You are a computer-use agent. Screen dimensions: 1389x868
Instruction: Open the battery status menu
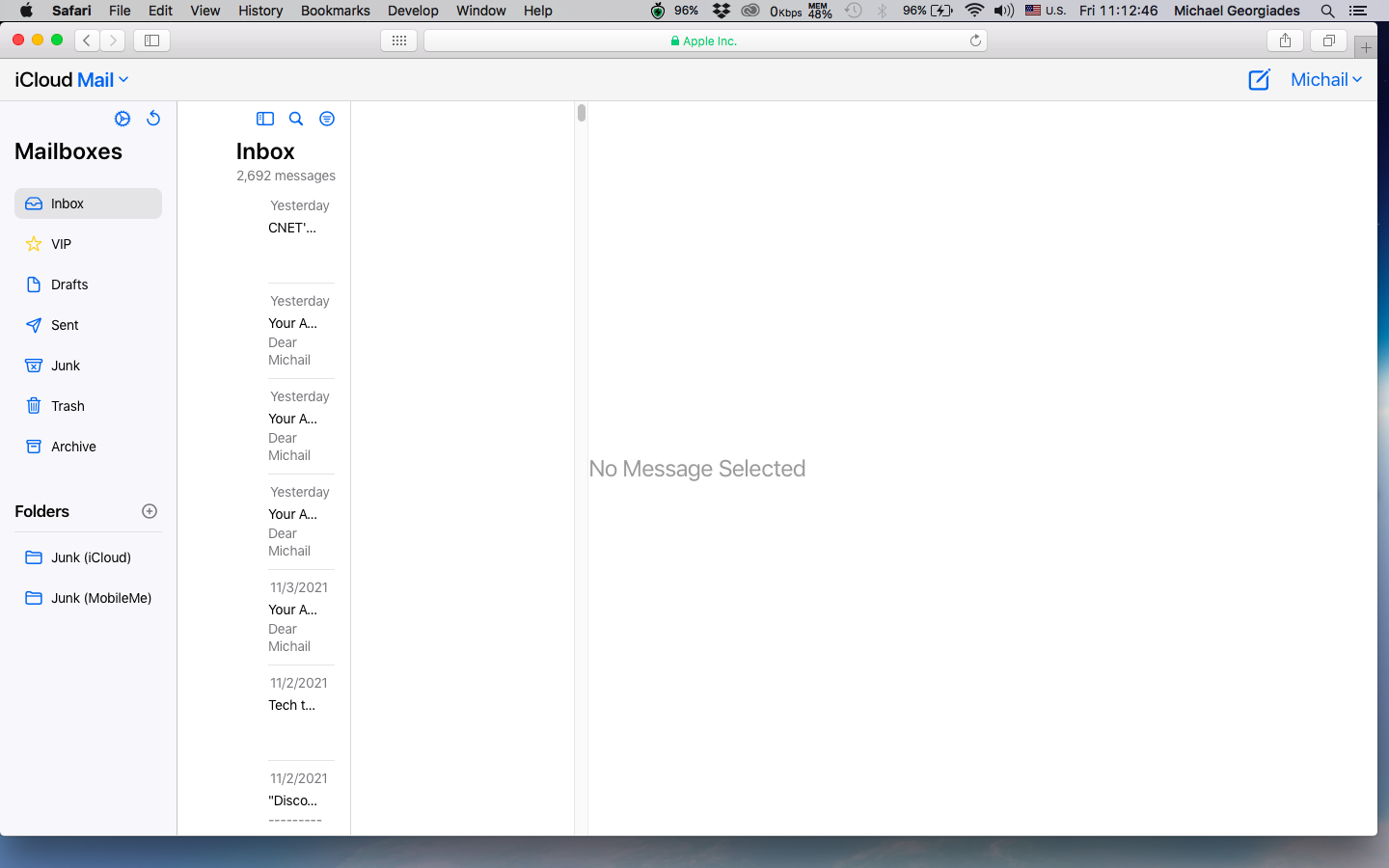coord(928,11)
